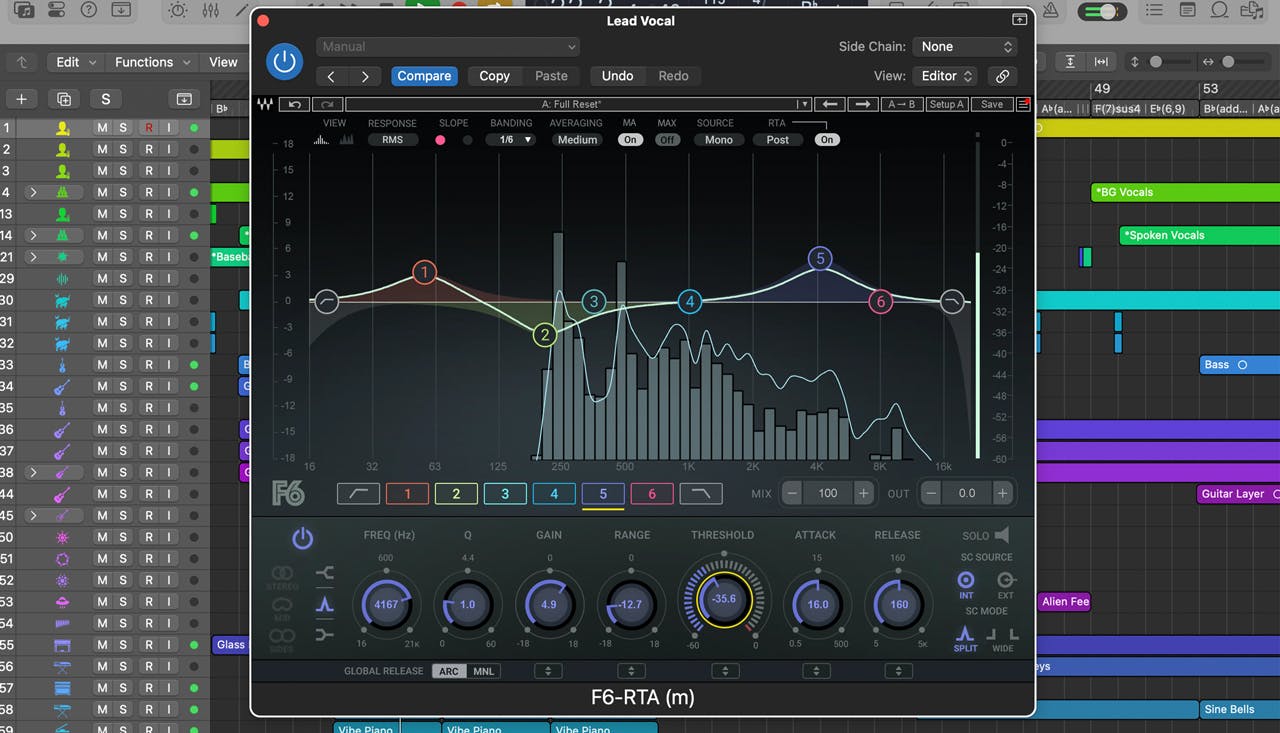Toggle the Logic plugin bypass power button
The image size is (1280, 733).
pyautogui.click(x=285, y=62)
